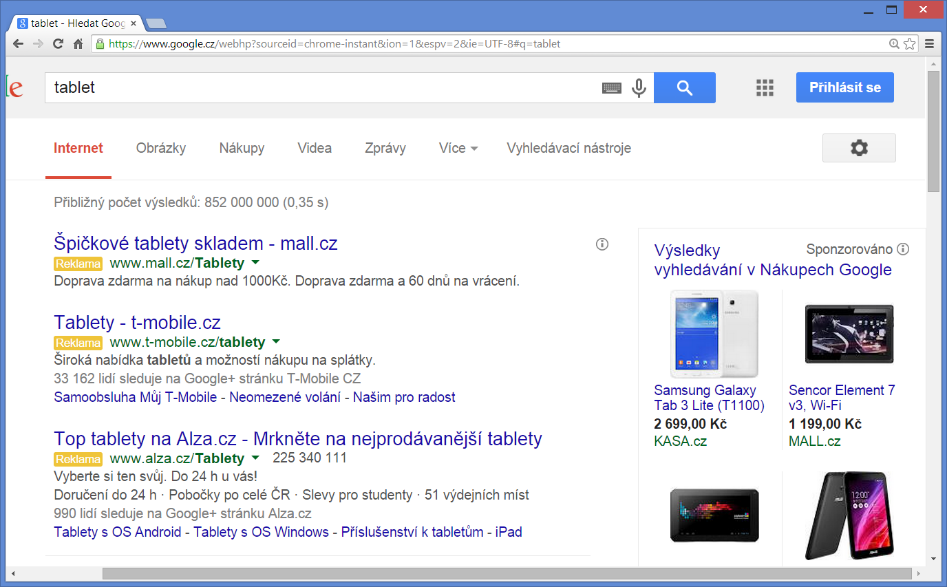Open a new browser tab
The image size is (947, 587).
[x=156, y=24]
